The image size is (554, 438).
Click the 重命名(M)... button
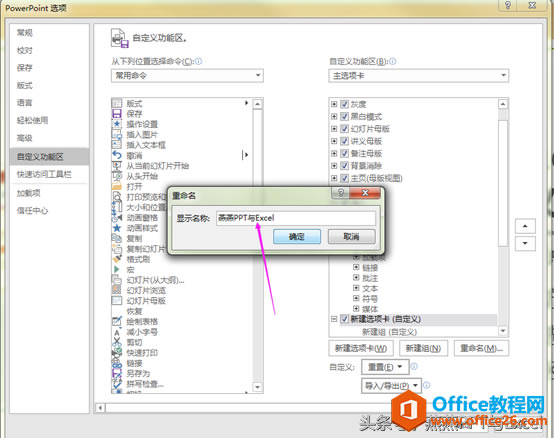[481, 348]
